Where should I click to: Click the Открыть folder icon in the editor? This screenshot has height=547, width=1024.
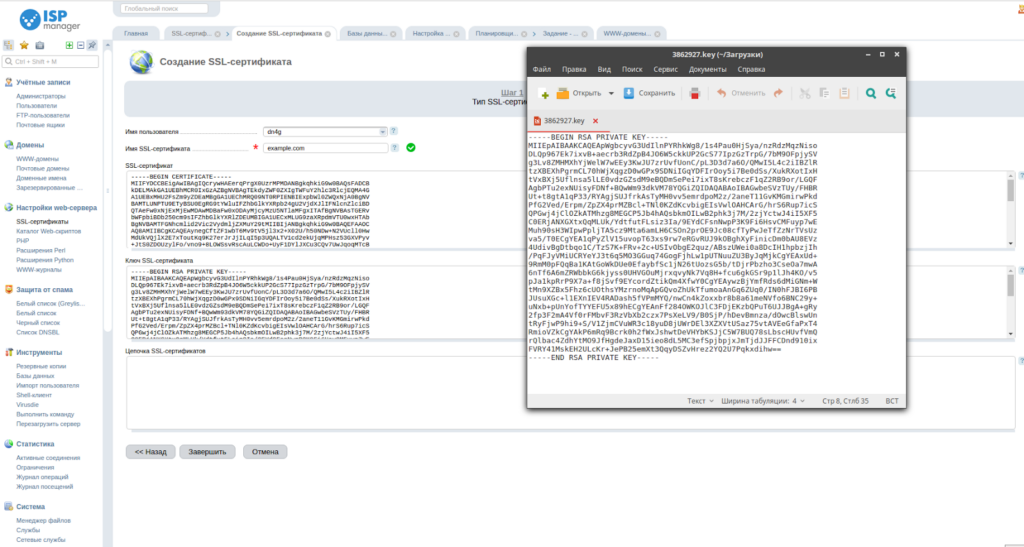(x=563, y=93)
